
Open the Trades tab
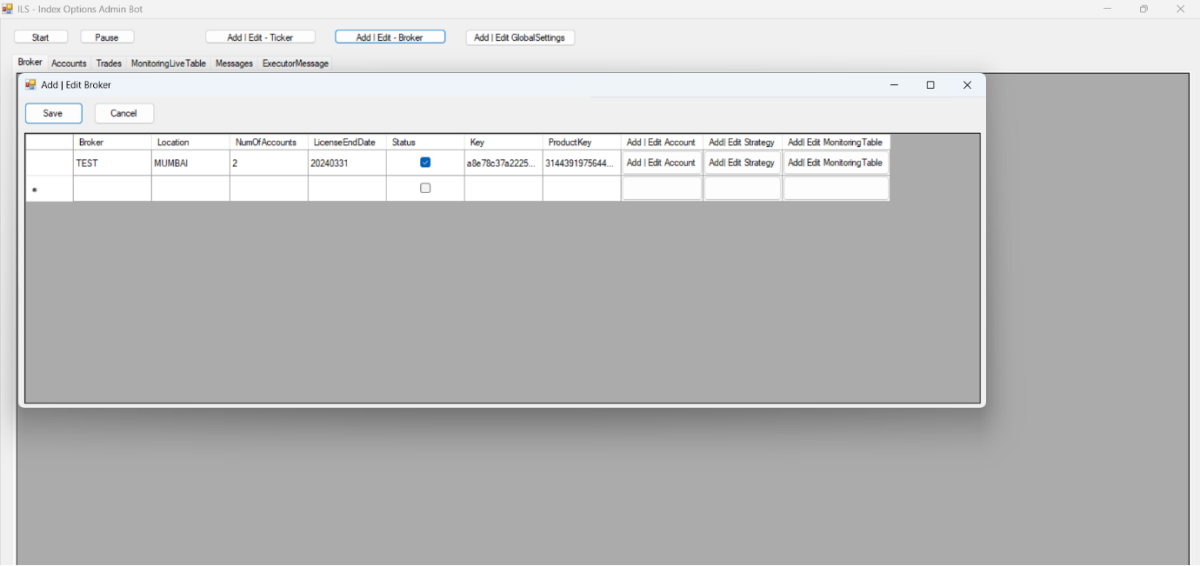[x=109, y=63]
